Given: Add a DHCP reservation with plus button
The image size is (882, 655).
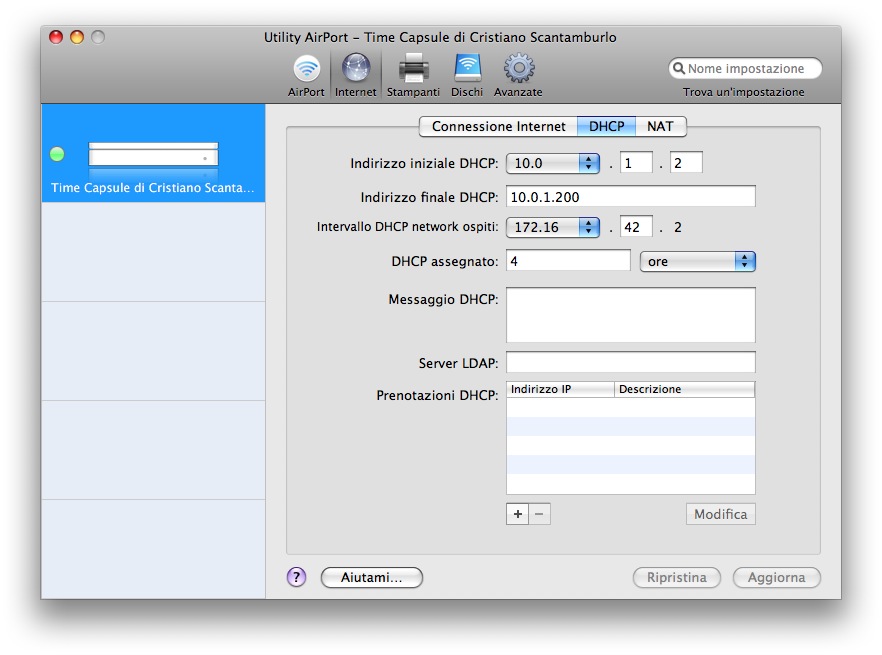Looking at the screenshot, I should (518, 514).
